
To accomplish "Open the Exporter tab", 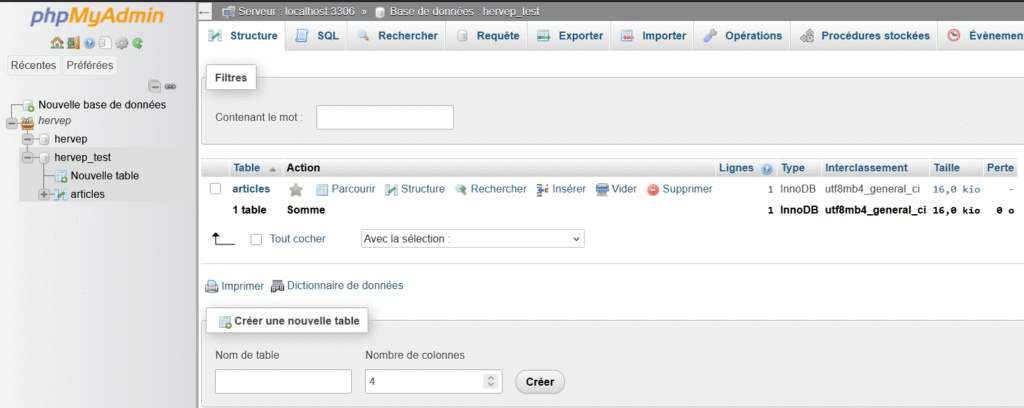I will point(570,36).
